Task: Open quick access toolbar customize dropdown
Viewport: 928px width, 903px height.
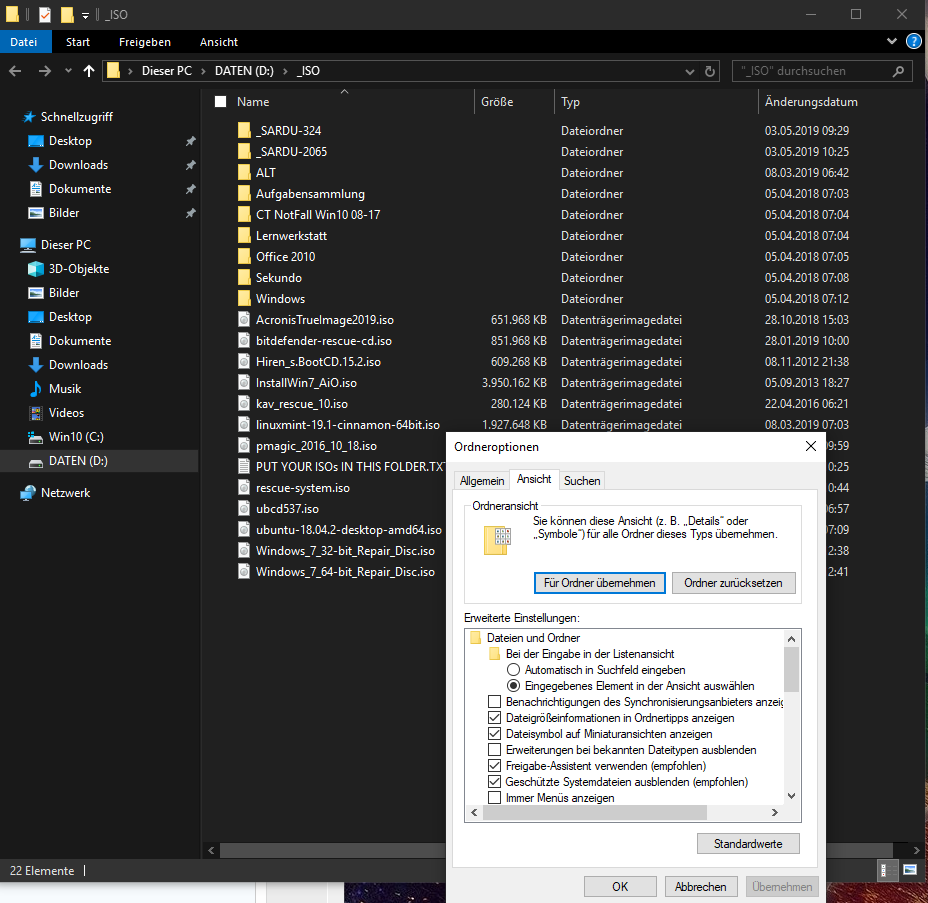Action: (85, 15)
